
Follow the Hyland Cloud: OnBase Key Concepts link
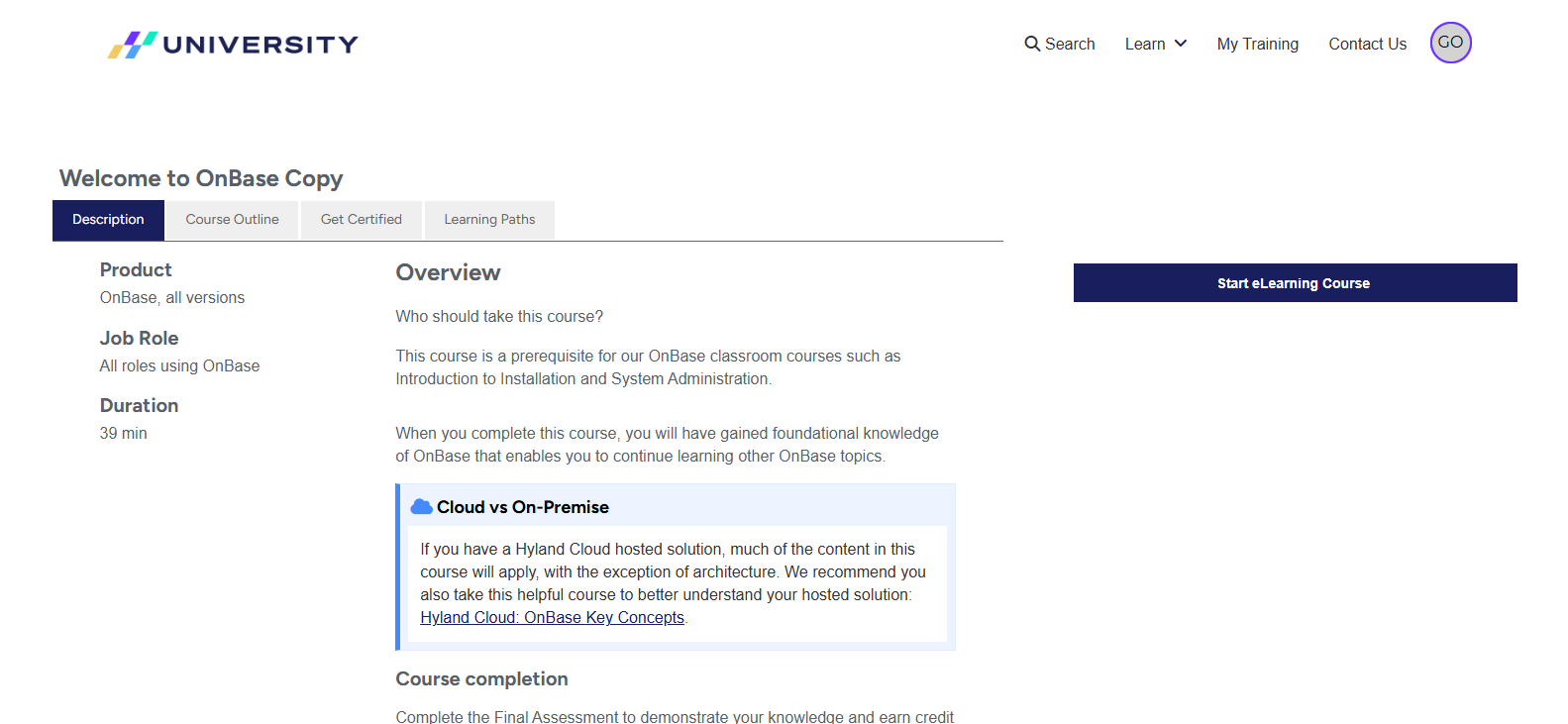click(x=552, y=618)
